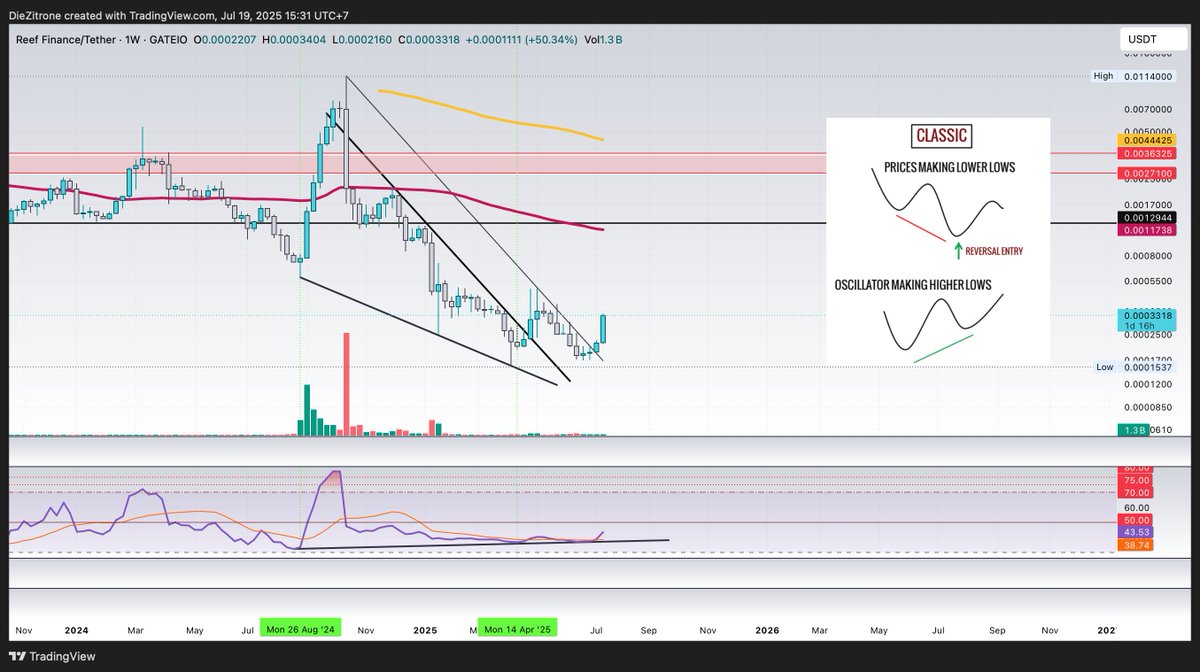Click the 2026 year label on time axis
The height and width of the screenshot is (672, 1200).
point(767,631)
